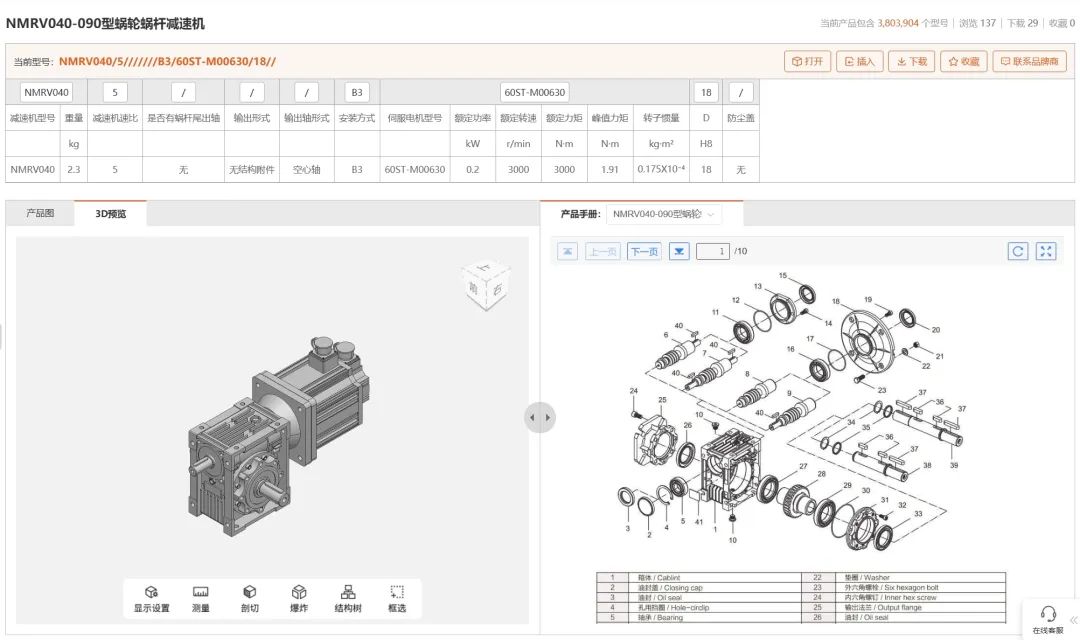Jump to first page of manual
This screenshot has height=640, width=1080.
(x=568, y=251)
